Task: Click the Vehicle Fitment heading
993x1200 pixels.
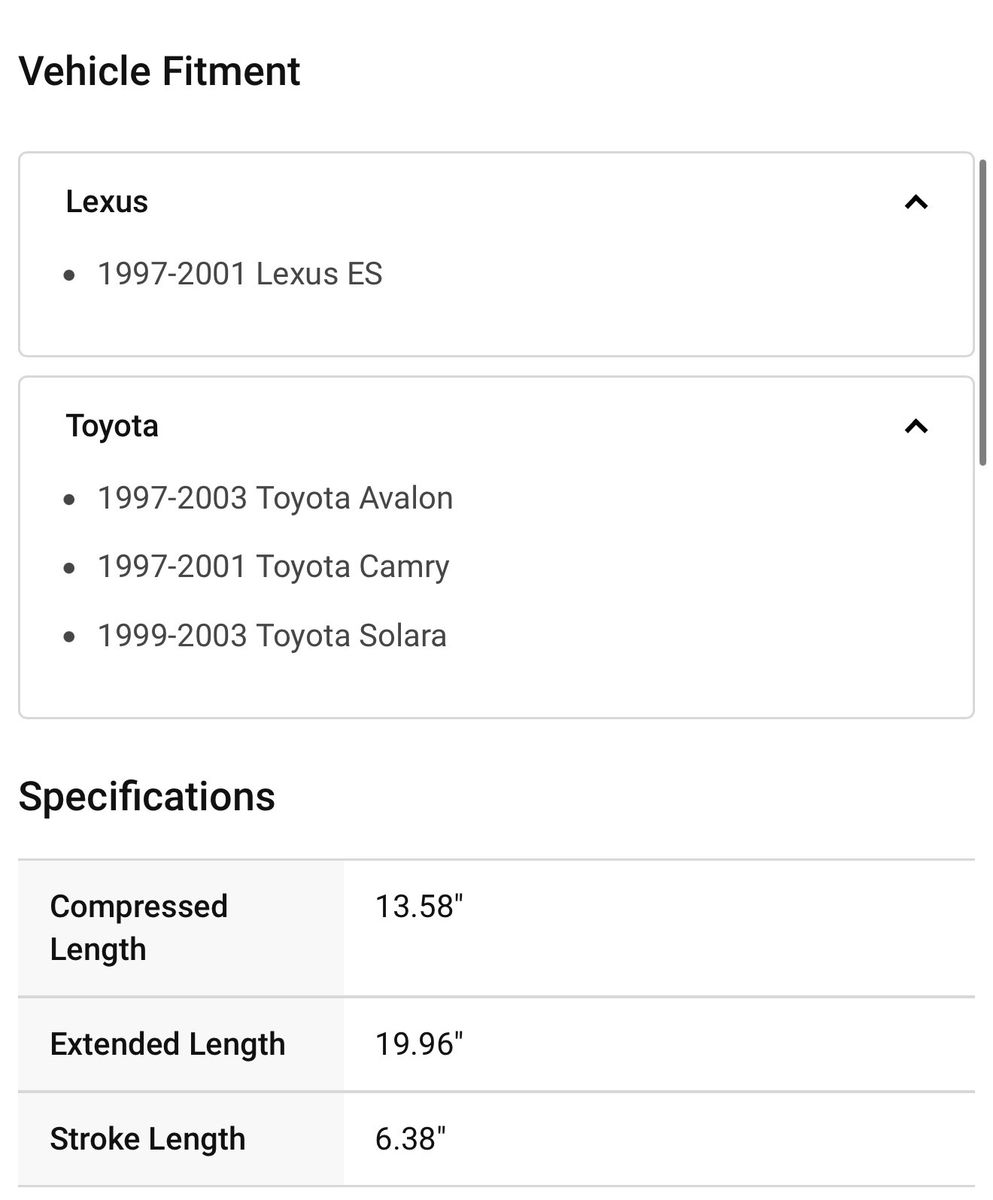Action: click(x=160, y=72)
